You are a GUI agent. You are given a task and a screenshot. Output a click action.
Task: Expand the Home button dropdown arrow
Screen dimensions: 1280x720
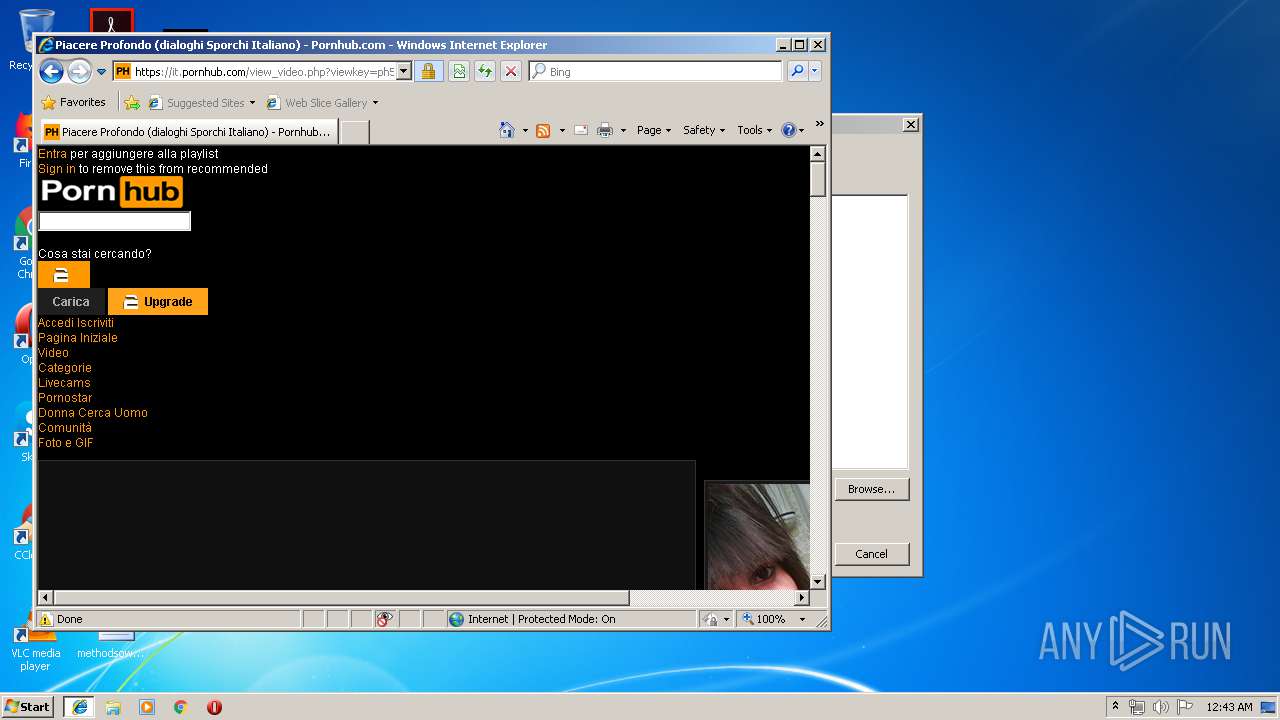tap(525, 130)
